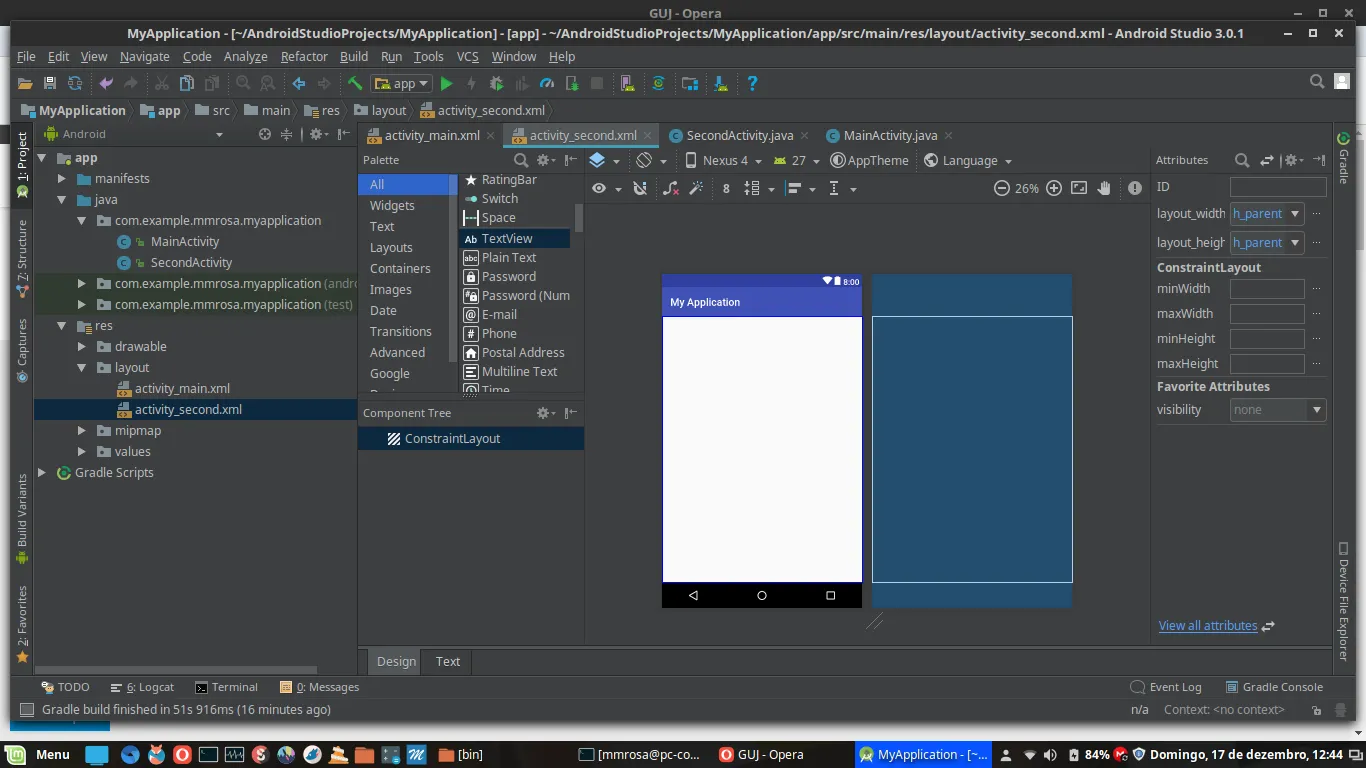This screenshot has width=1366, height=768.
Task: Expand the manifests folder in project tree
Action: [62, 179]
